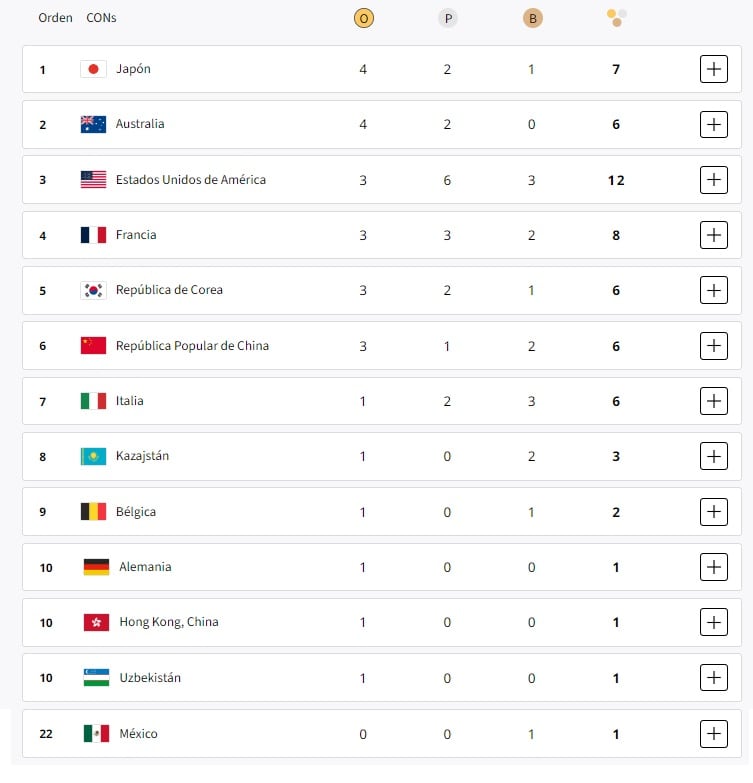Click the gold medal column icon
753x783 pixels.
pyautogui.click(x=363, y=19)
